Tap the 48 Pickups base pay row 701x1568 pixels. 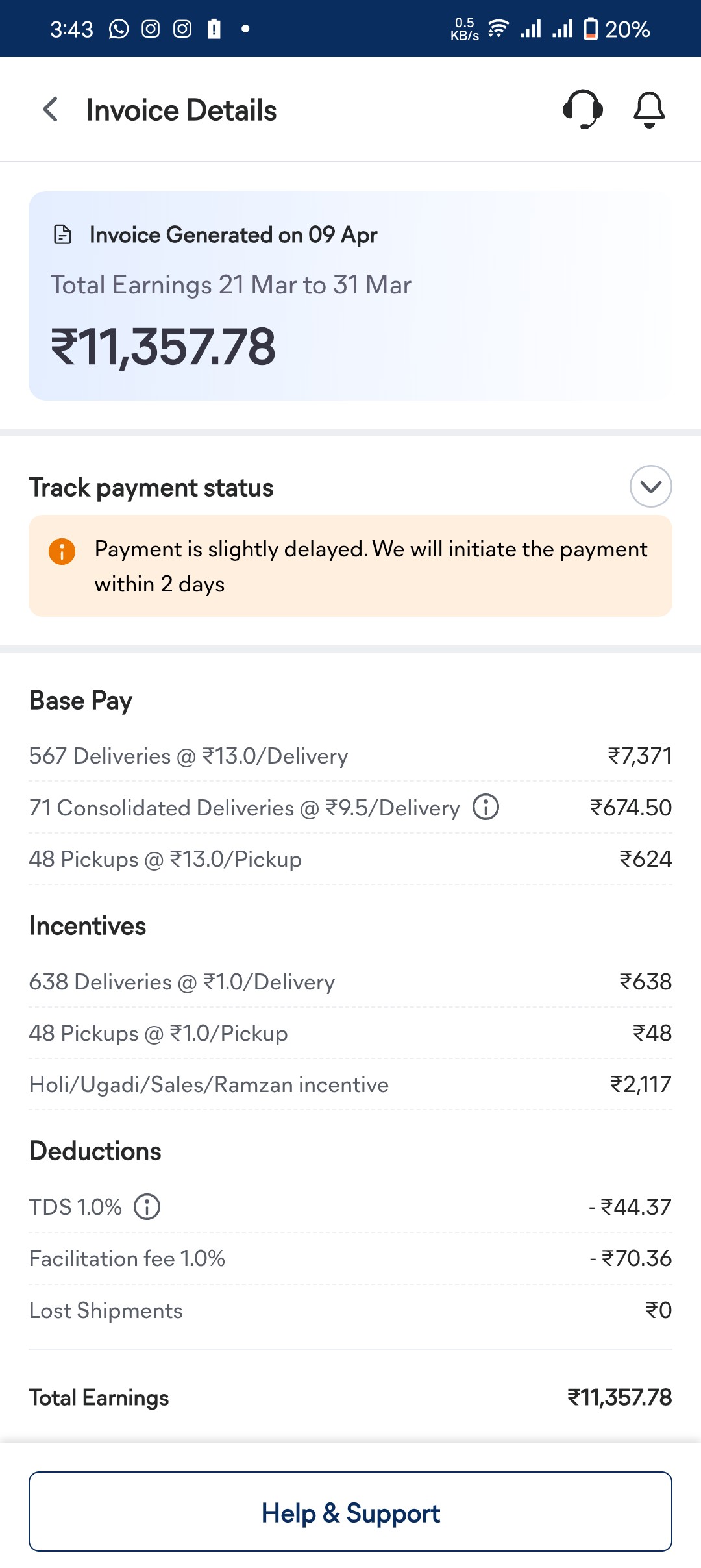350,859
